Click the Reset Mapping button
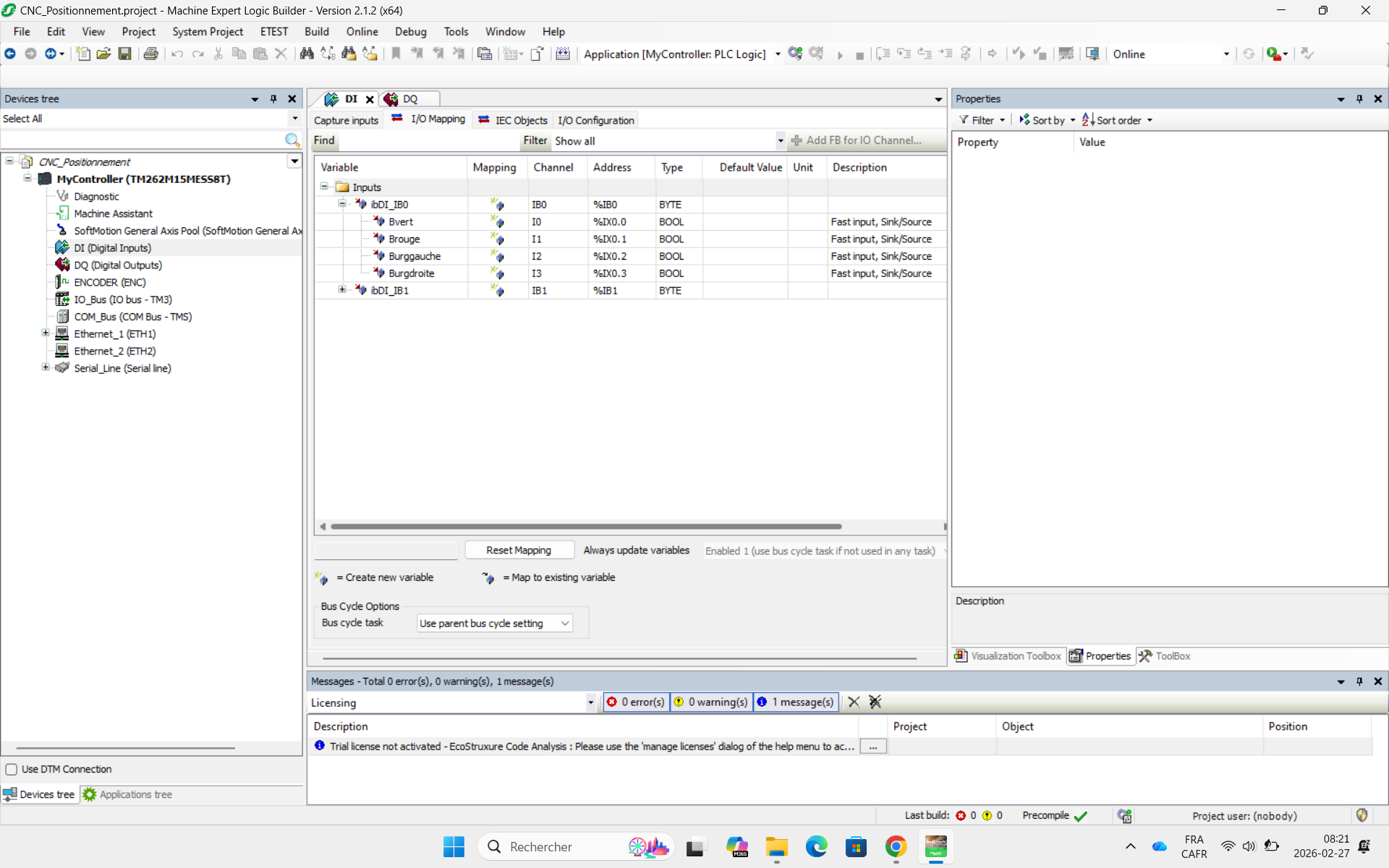The width and height of the screenshot is (1389, 868). (x=519, y=550)
